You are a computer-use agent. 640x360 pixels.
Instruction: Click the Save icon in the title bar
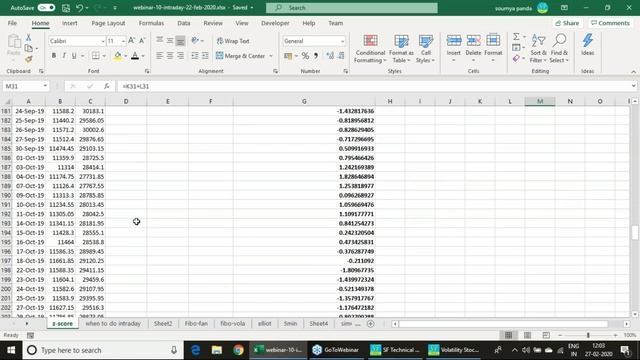coord(66,8)
